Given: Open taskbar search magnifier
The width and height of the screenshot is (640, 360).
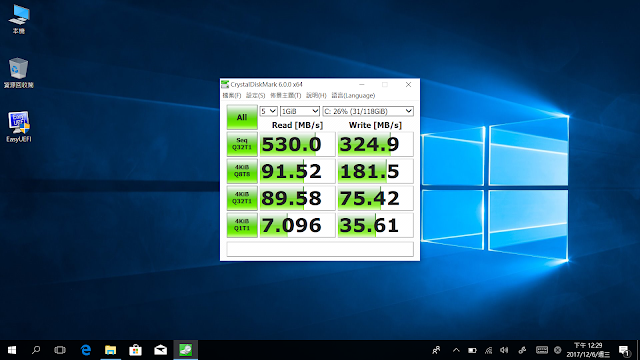Looking at the screenshot, I should click(36, 350).
